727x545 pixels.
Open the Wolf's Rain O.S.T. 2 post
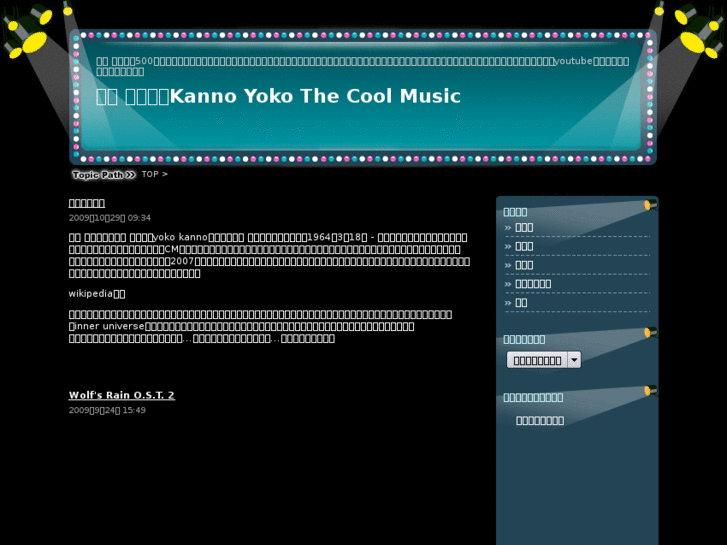(121, 395)
